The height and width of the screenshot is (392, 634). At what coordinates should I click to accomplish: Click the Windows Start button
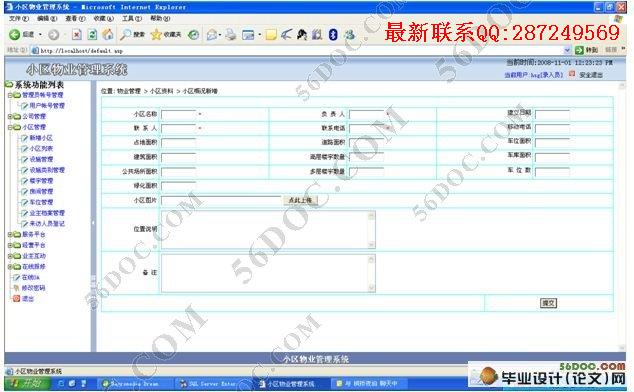(27, 383)
